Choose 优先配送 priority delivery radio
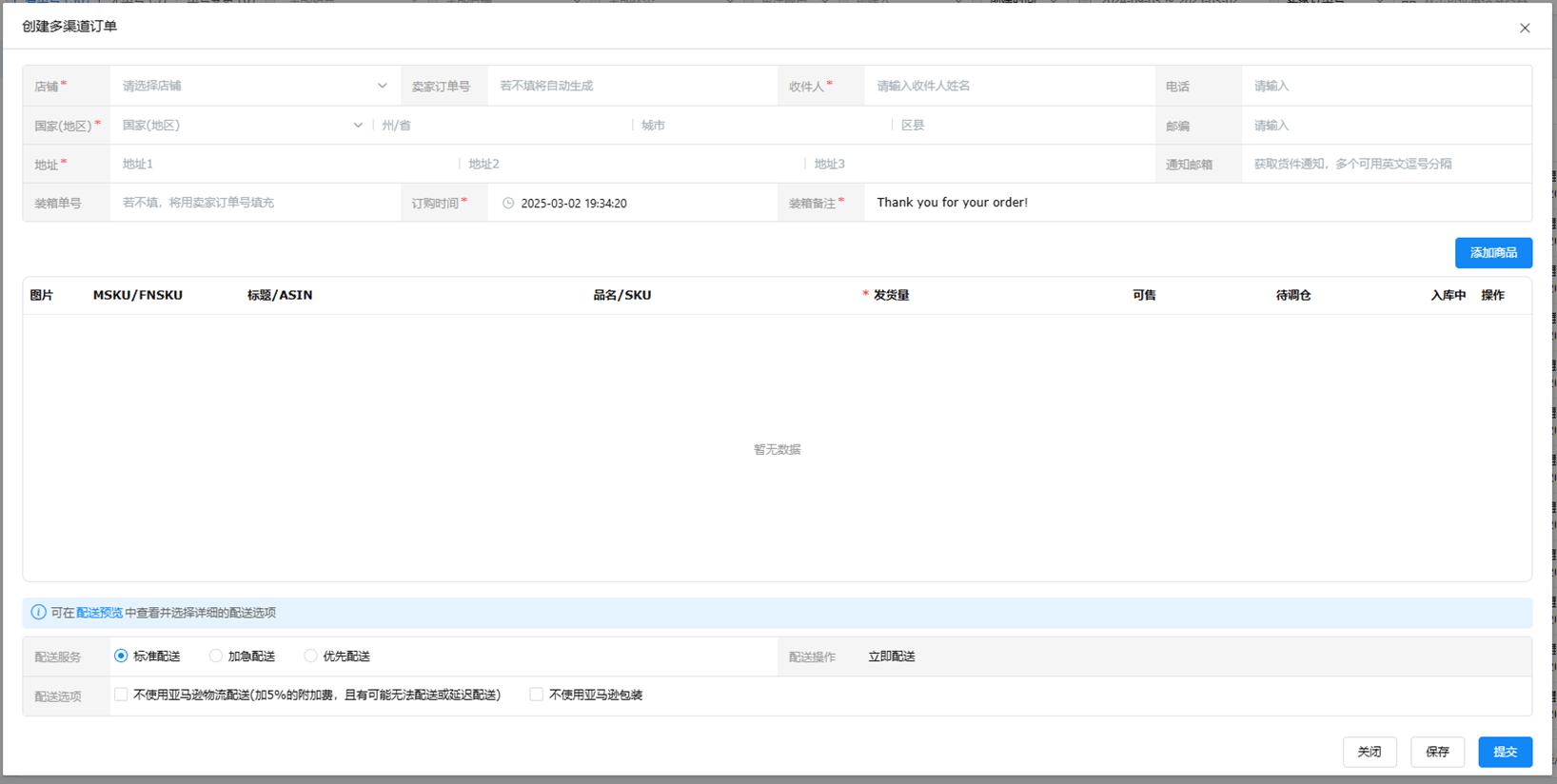Image resolution: width=1557 pixels, height=784 pixels. tap(310, 656)
